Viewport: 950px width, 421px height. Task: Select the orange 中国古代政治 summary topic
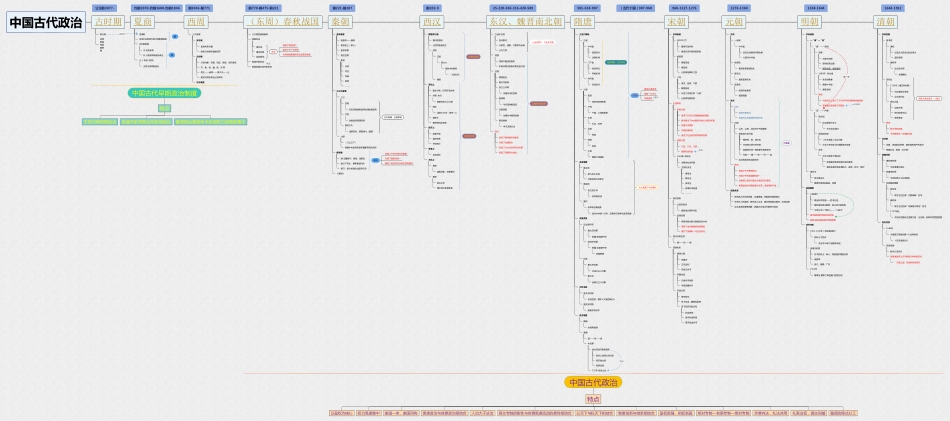coord(593,382)
